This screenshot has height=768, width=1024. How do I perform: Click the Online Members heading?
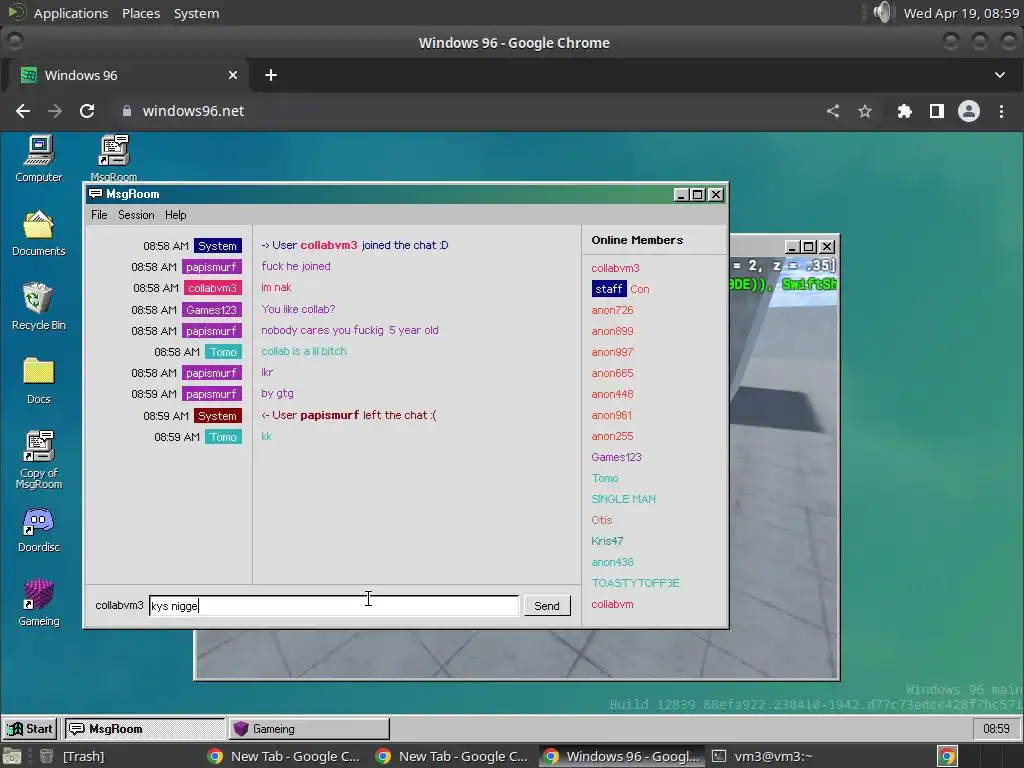637,240
